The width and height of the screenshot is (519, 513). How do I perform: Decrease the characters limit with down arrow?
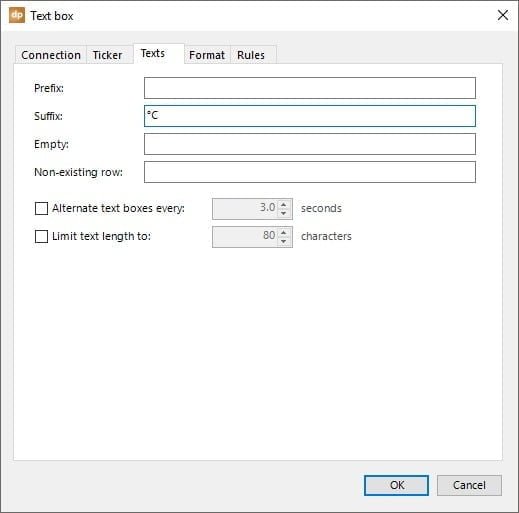pyautogui.click(x=284, y=241)
